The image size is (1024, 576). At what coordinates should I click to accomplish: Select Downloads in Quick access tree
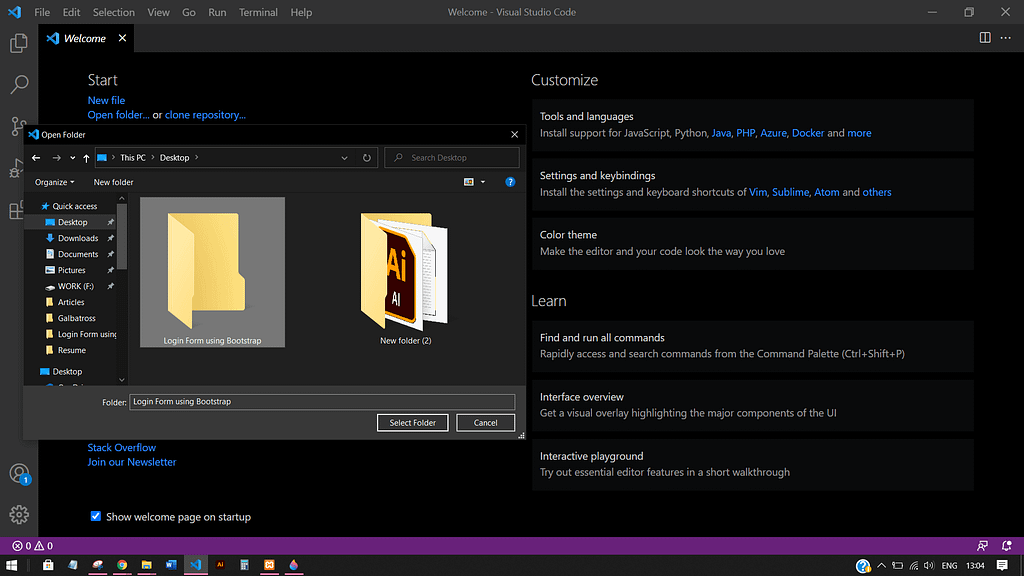tap(78, 238)
